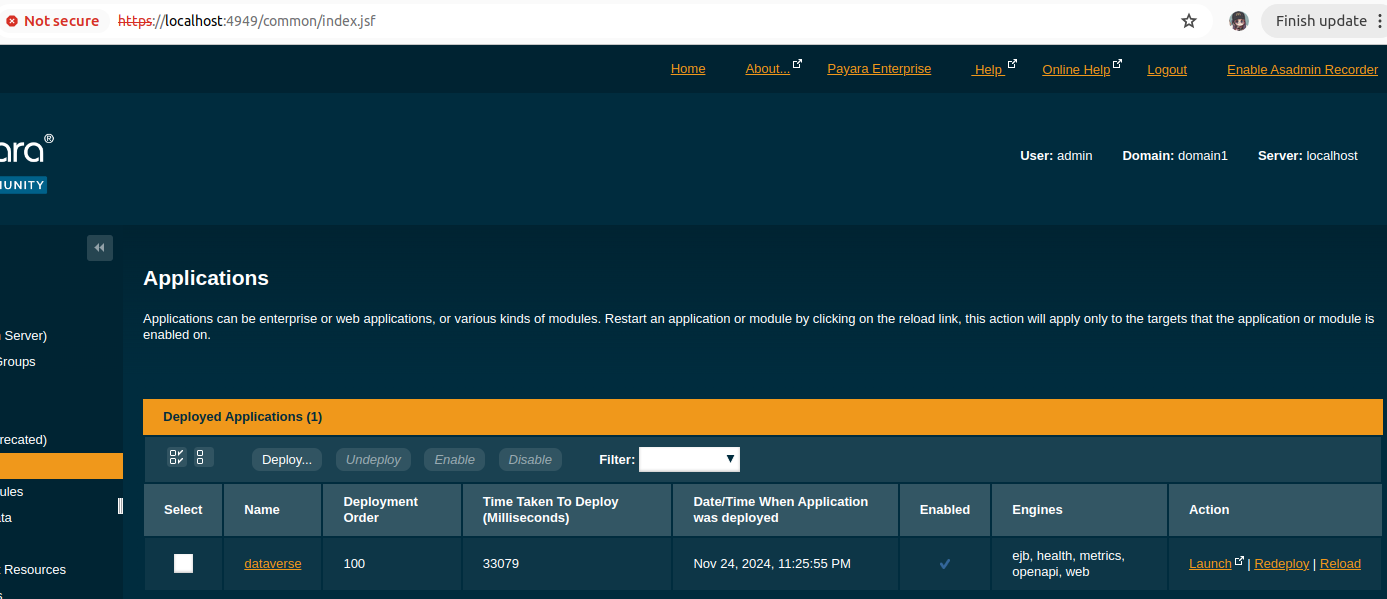The width and height of the screenshot is (1387, 599).
Task: Click Logout in the top menu
Action: [1167, 69]
